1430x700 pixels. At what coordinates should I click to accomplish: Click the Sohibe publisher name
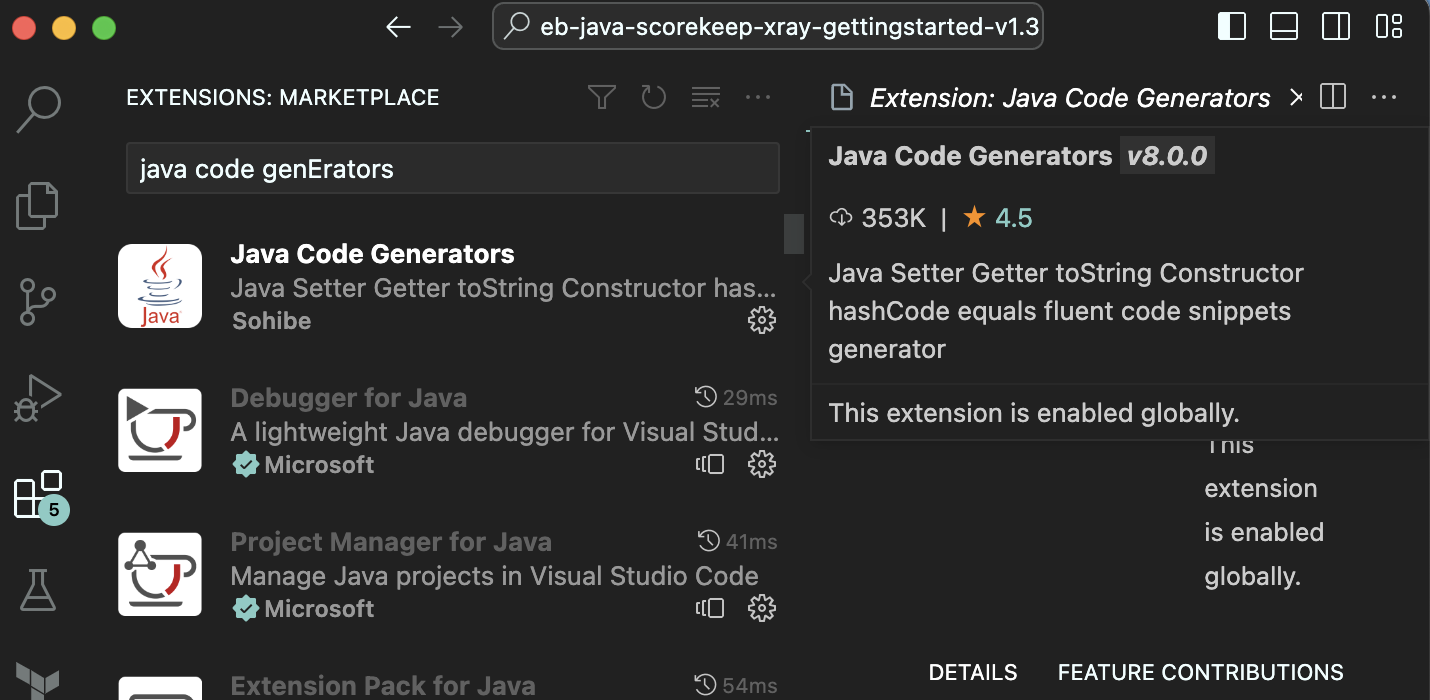(271, 321)
